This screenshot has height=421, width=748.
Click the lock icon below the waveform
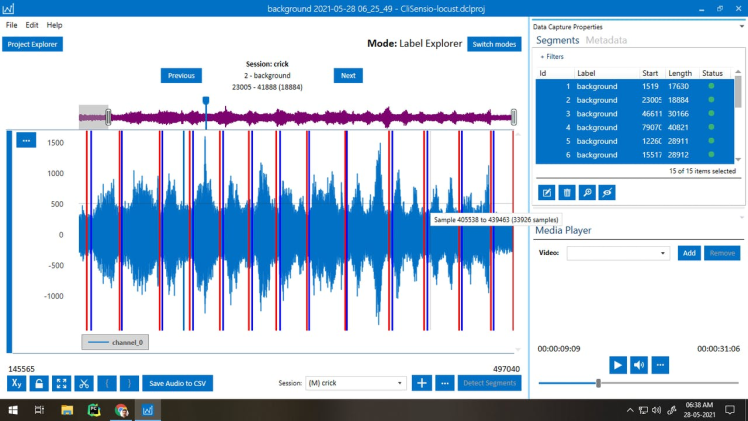tap(39, 383)
